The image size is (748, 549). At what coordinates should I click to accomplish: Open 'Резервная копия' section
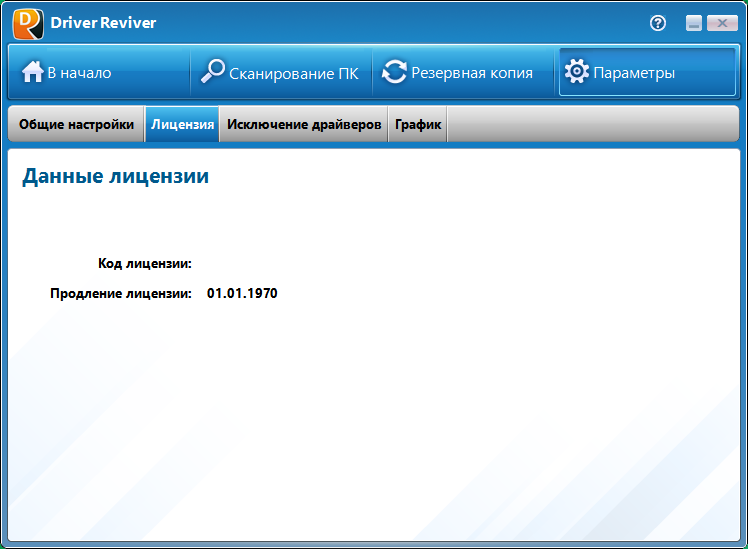pos(463,72)
